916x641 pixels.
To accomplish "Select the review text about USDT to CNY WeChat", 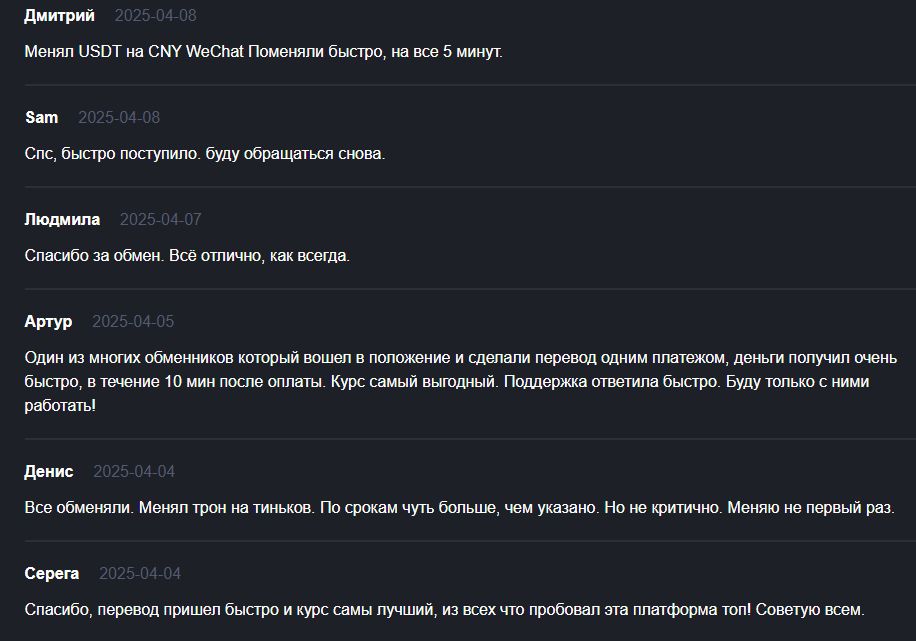I will coord(263,52).
